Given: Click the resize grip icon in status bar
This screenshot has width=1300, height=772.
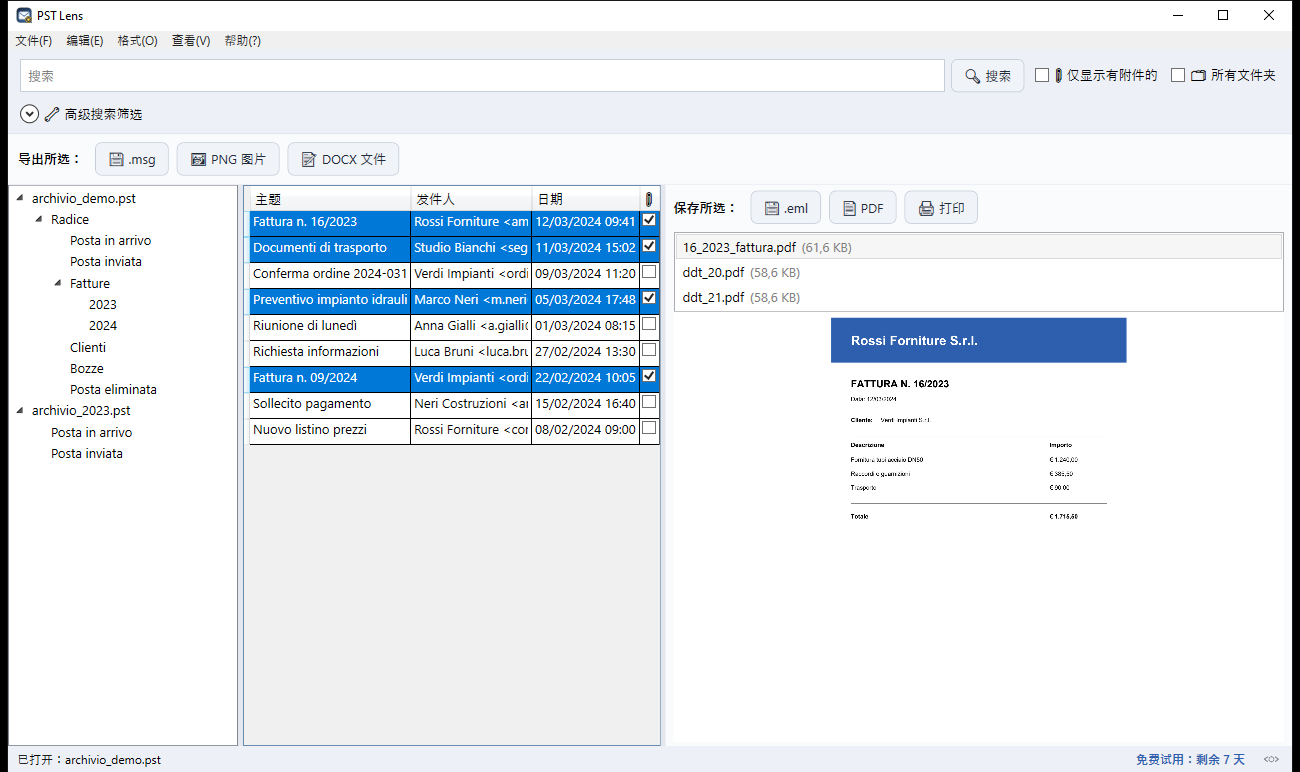Looking at the screenshot, I should (1271, 760).
